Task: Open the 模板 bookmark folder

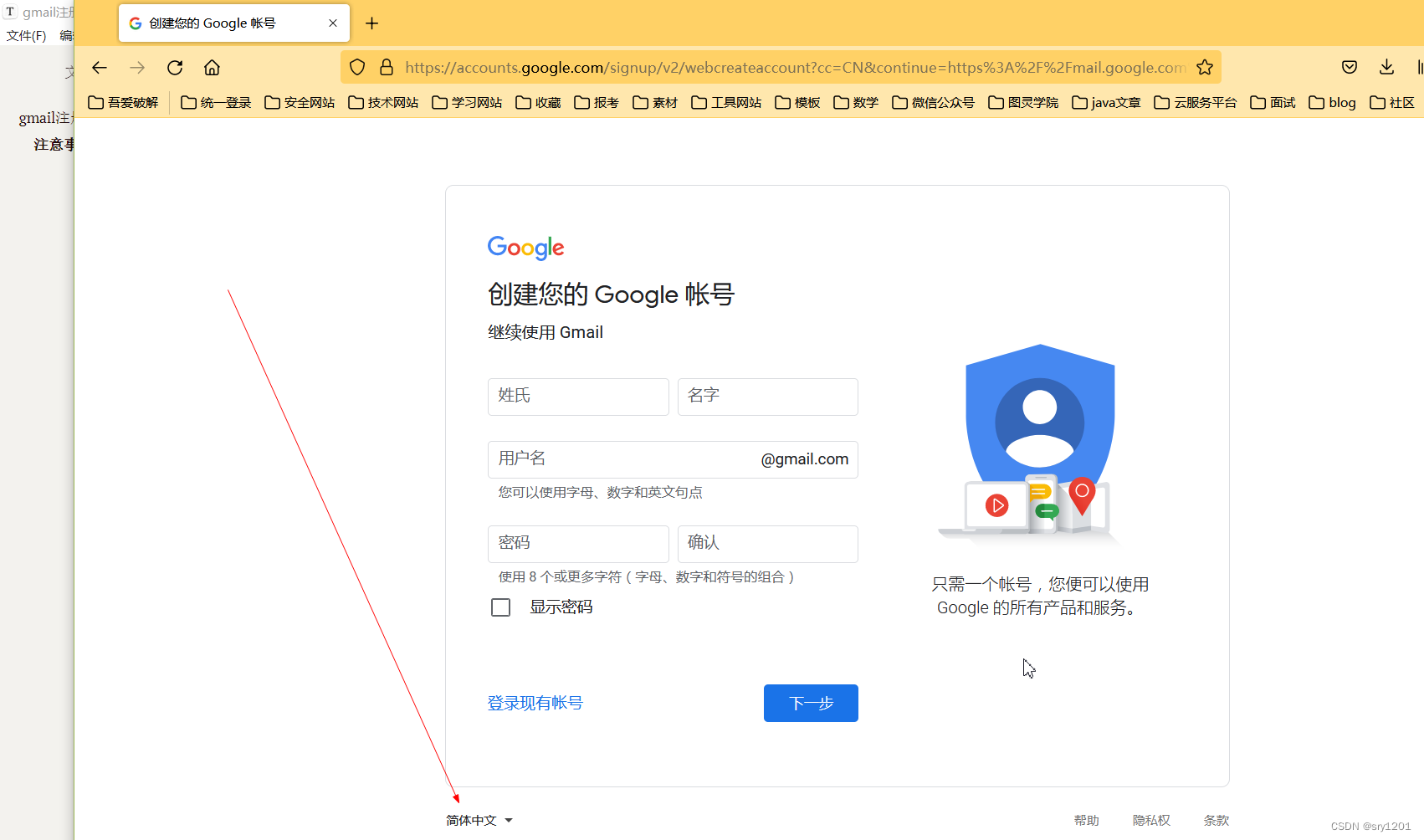Action: [x=797, y=102]
